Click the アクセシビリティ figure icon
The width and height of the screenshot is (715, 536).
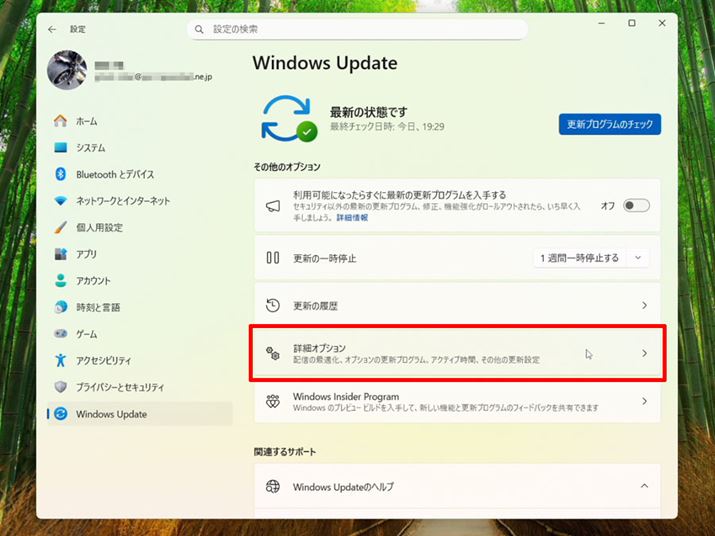coord(60,360)
